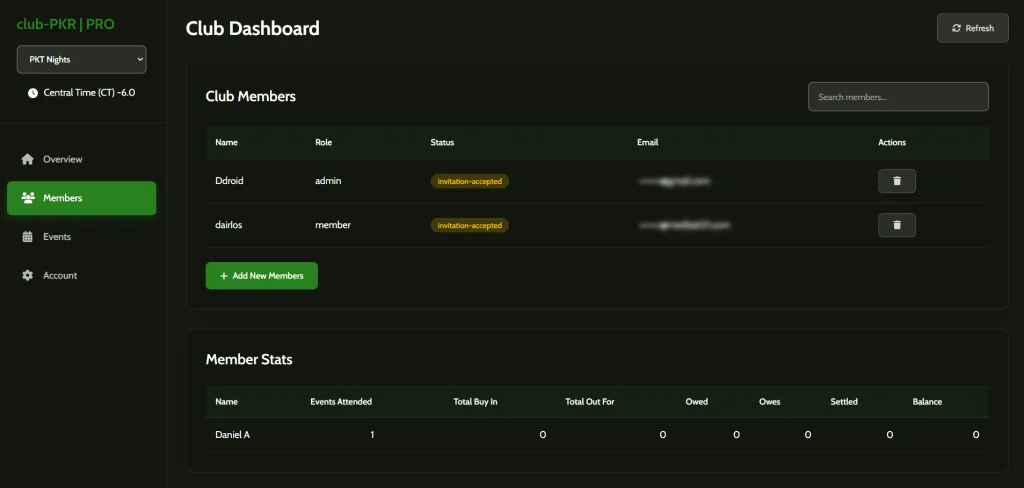Focus the Search members field

tap(897, 97)
